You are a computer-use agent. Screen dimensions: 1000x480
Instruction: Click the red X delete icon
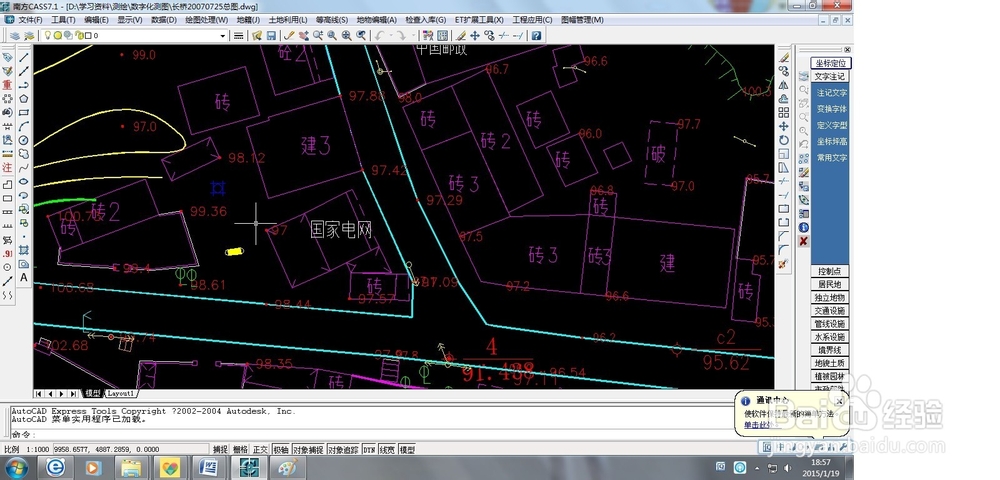804,241
